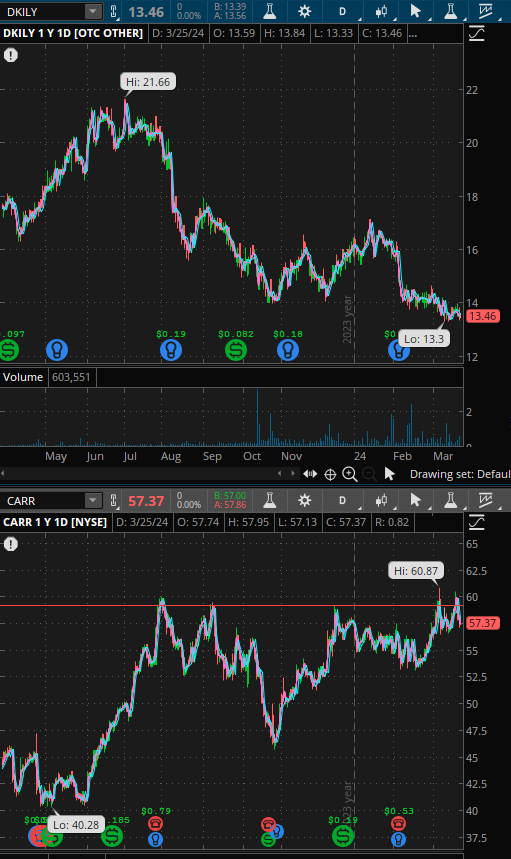Open Patterns flask menu before DKILY chart-line icon
Screen dimensions: 511x859
(x=450, y=11)
